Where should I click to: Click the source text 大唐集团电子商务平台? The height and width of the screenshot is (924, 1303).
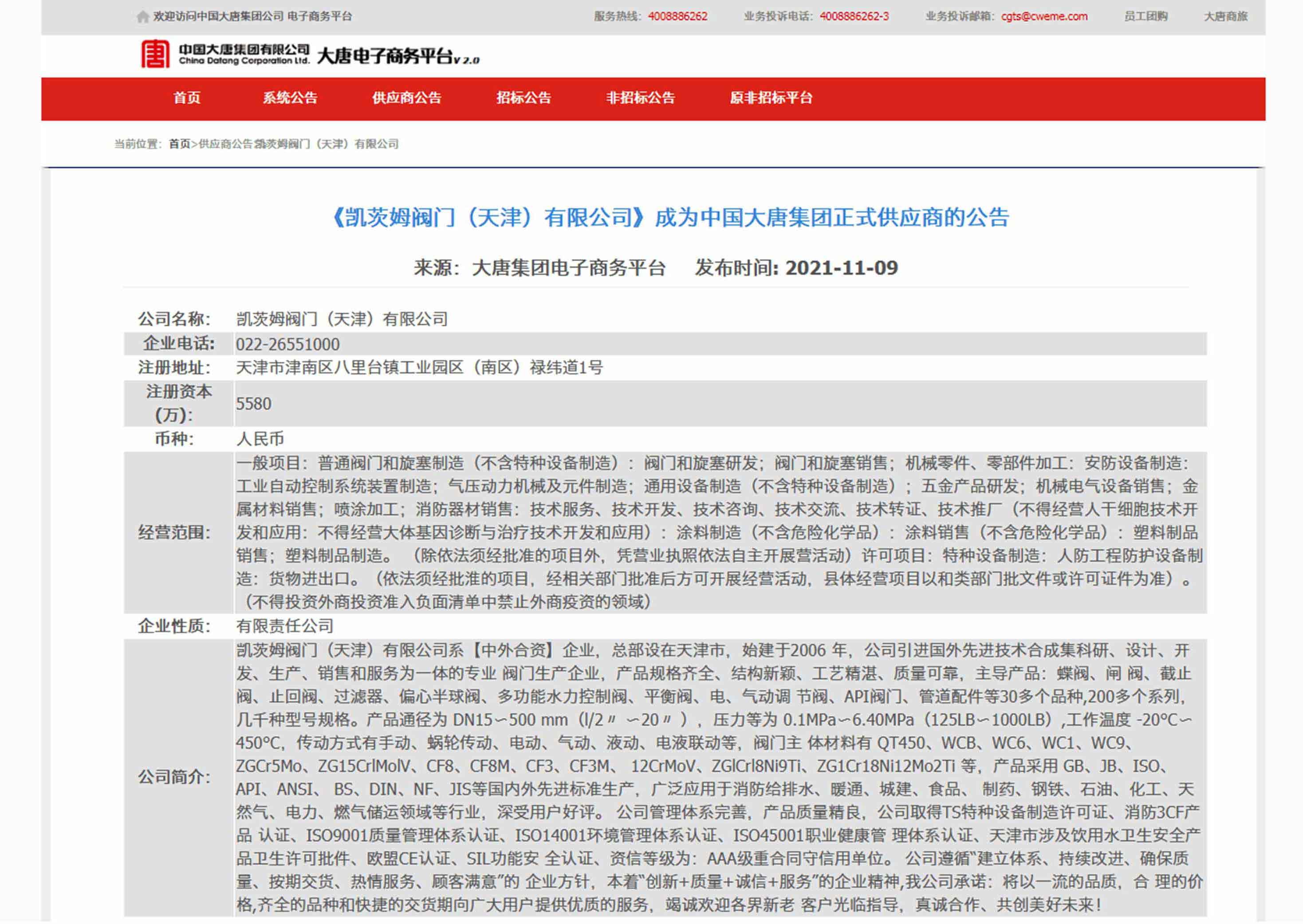pos(568,268)
